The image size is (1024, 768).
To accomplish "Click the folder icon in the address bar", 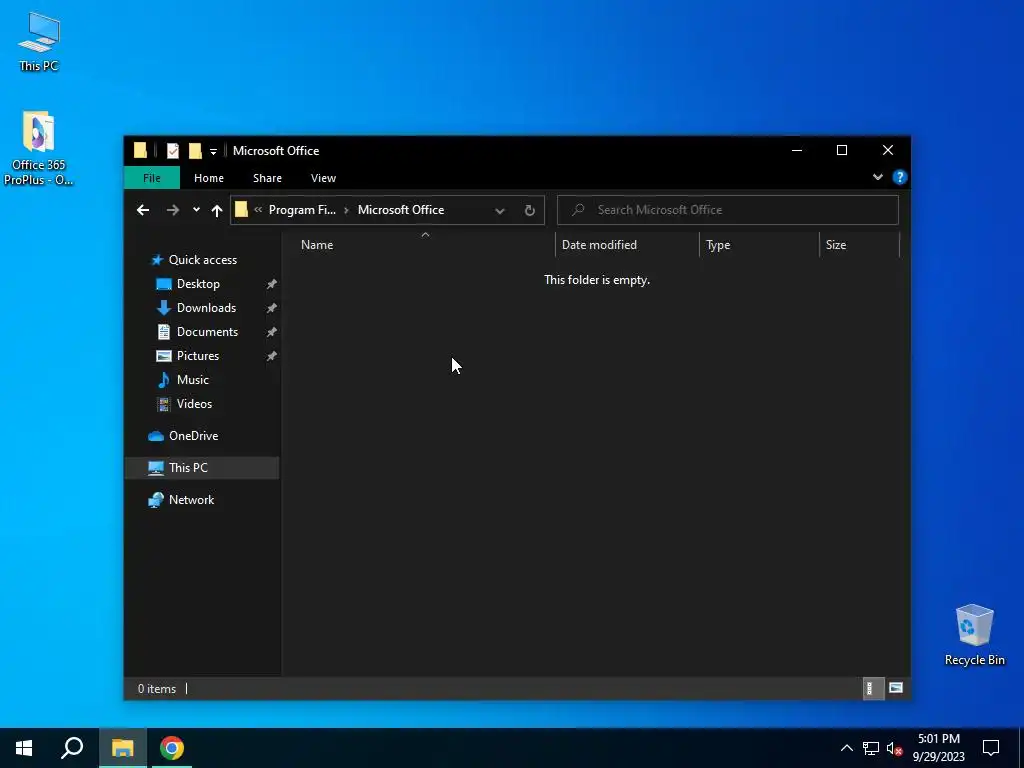I will pyautogui.click(x=241, y=210).
